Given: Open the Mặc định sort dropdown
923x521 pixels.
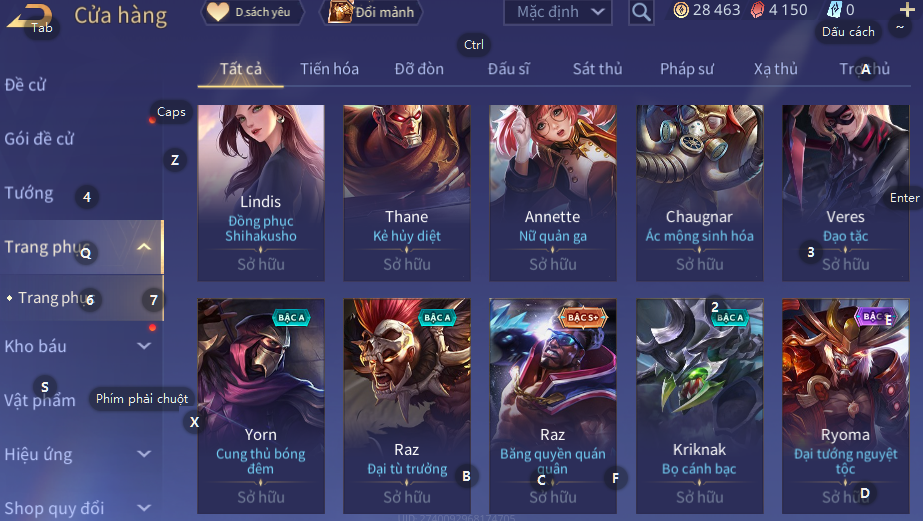Looking at the screenshot, I should (x=558, y=12).
